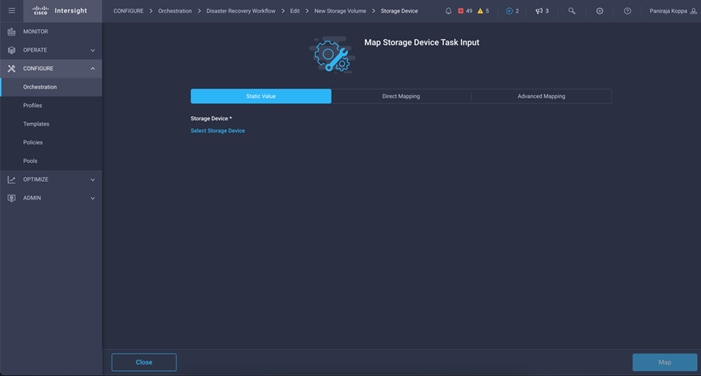Image resolution: width=701 pixels, height=376 pixels.
Task: Click the Select Storage Device link
Action: pyautogui.click(x=218, y=131)
